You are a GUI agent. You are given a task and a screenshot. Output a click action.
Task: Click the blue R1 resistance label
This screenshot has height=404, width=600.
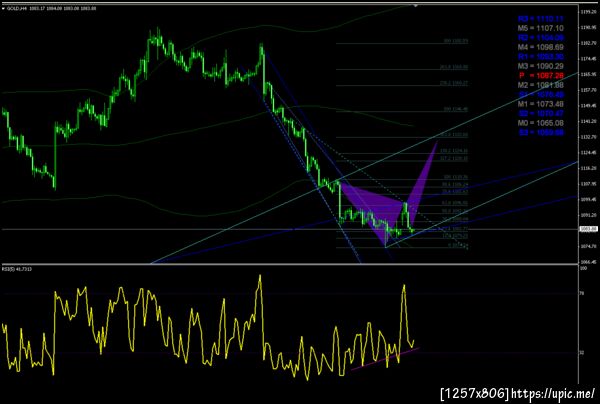(x=541, y=57)
